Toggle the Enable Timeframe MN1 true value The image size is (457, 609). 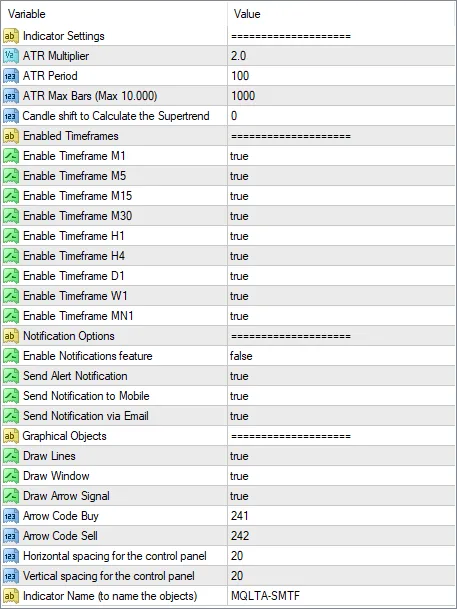click(239, 316)
